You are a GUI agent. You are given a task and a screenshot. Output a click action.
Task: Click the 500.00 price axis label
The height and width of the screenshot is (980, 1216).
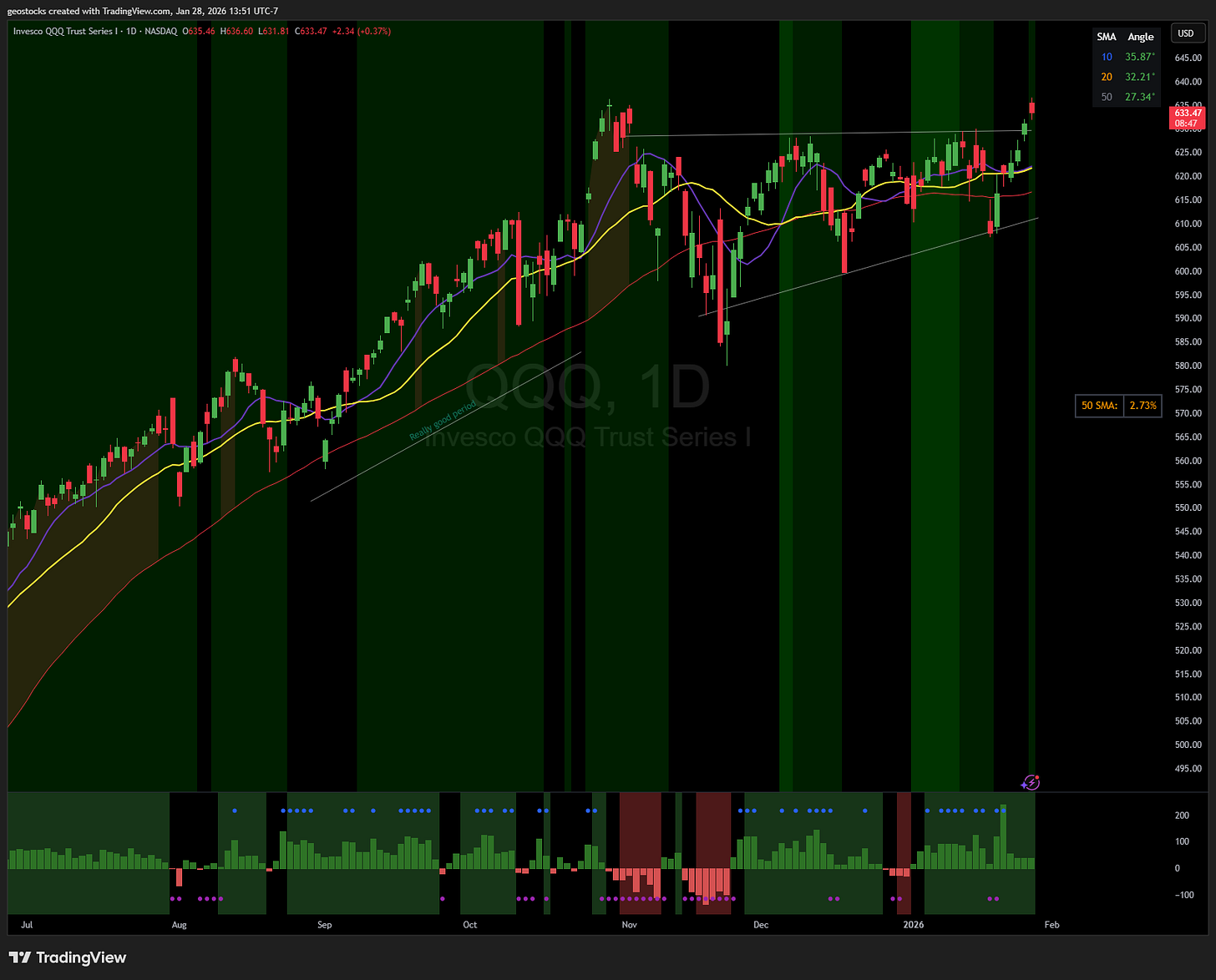[1188, 745]
